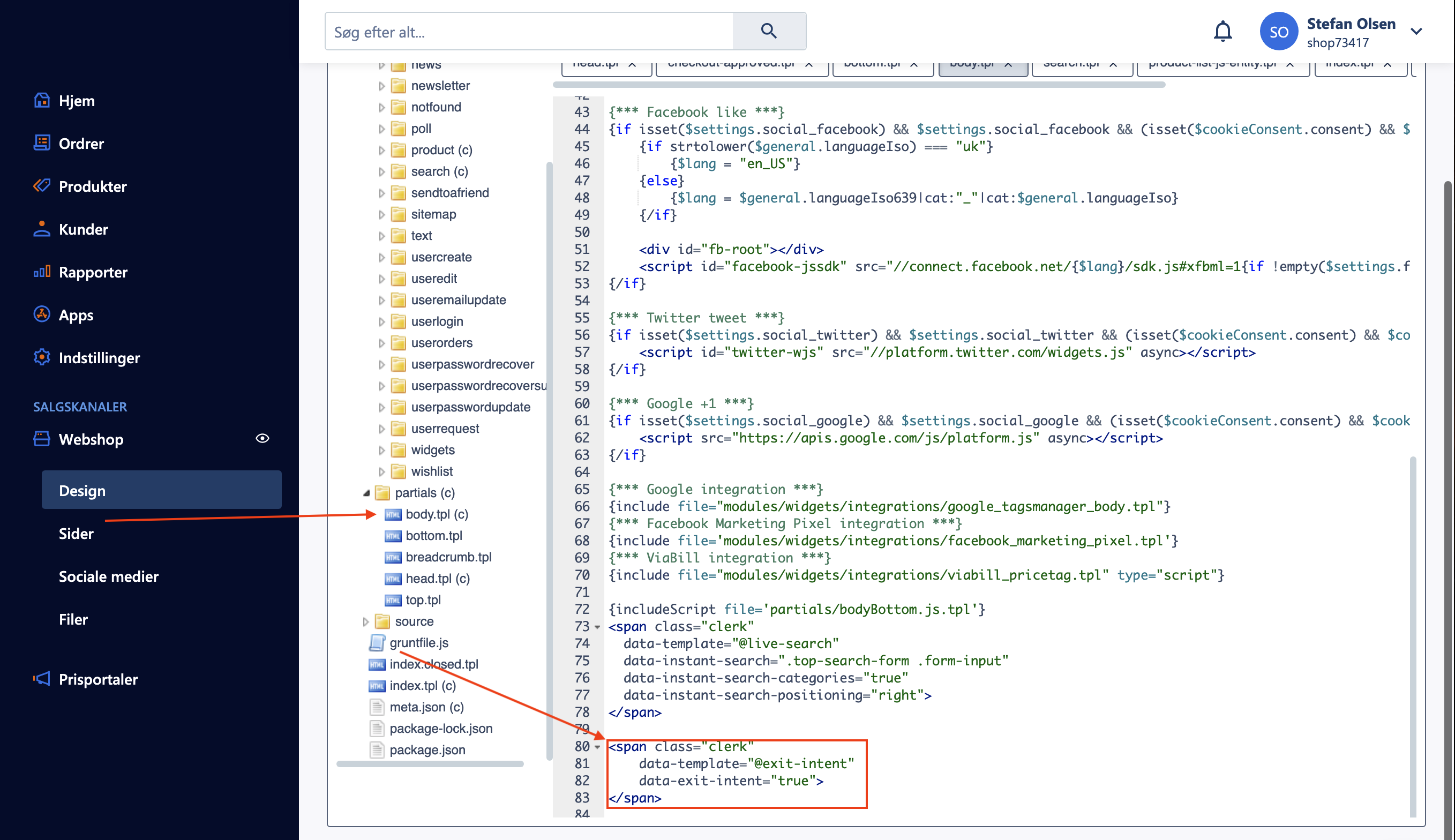Open the Hjem home icon
1455x840 pixels.
(x=42, y=100)
